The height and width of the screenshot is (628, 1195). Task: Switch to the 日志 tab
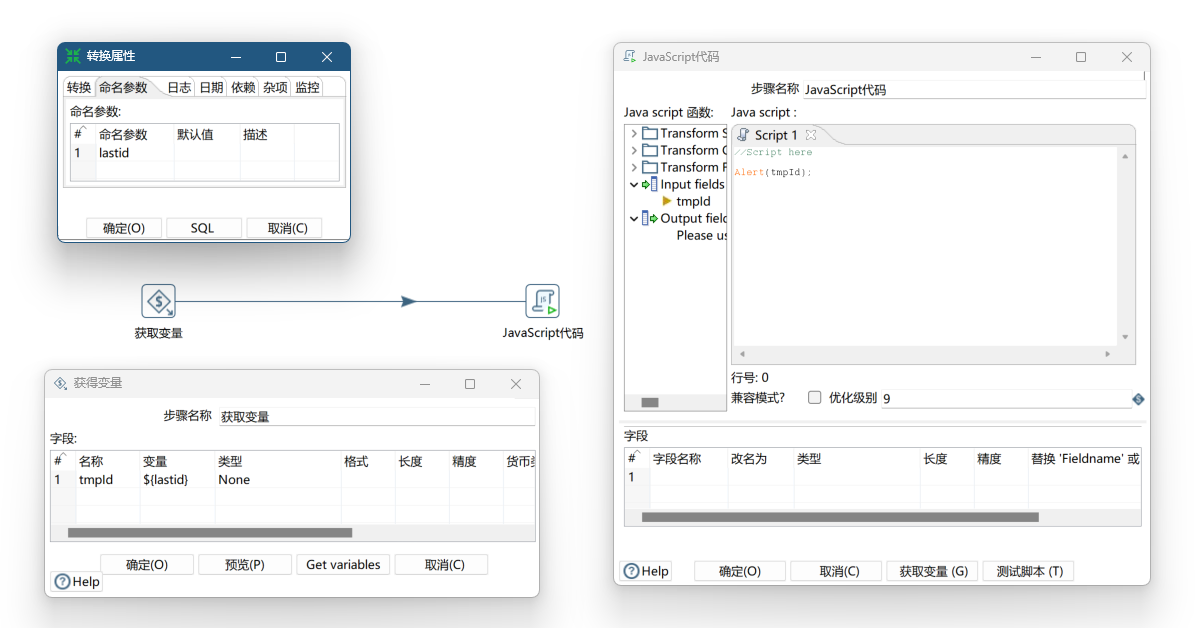tap(179, 88)
